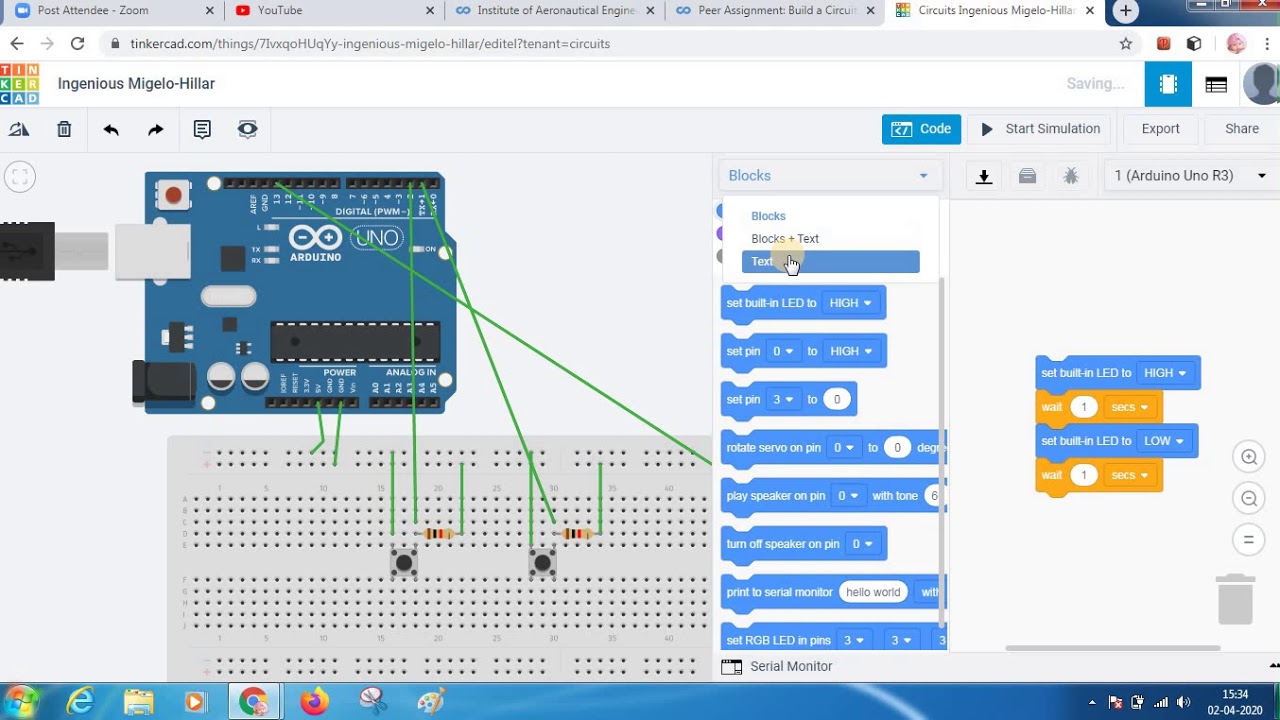
Task: Open pin dropdown in rotate servo block
Action: [844, 447]
